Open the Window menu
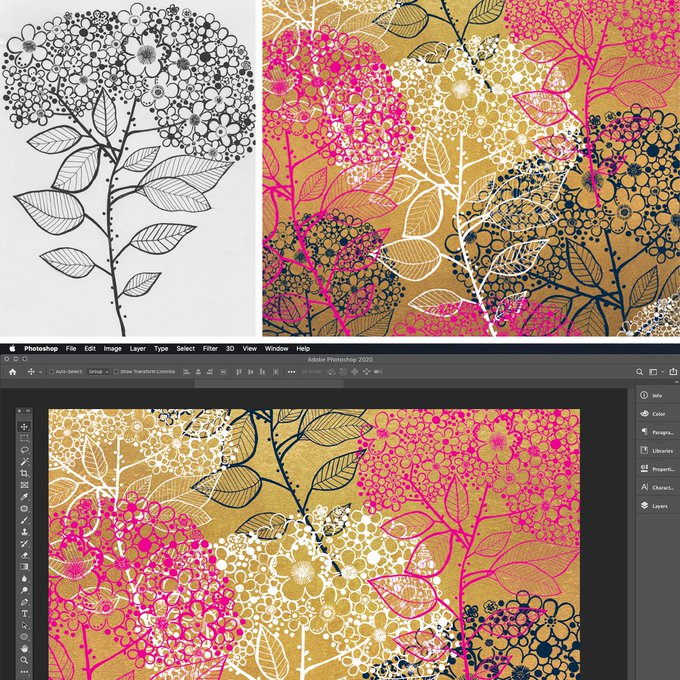 276,349
